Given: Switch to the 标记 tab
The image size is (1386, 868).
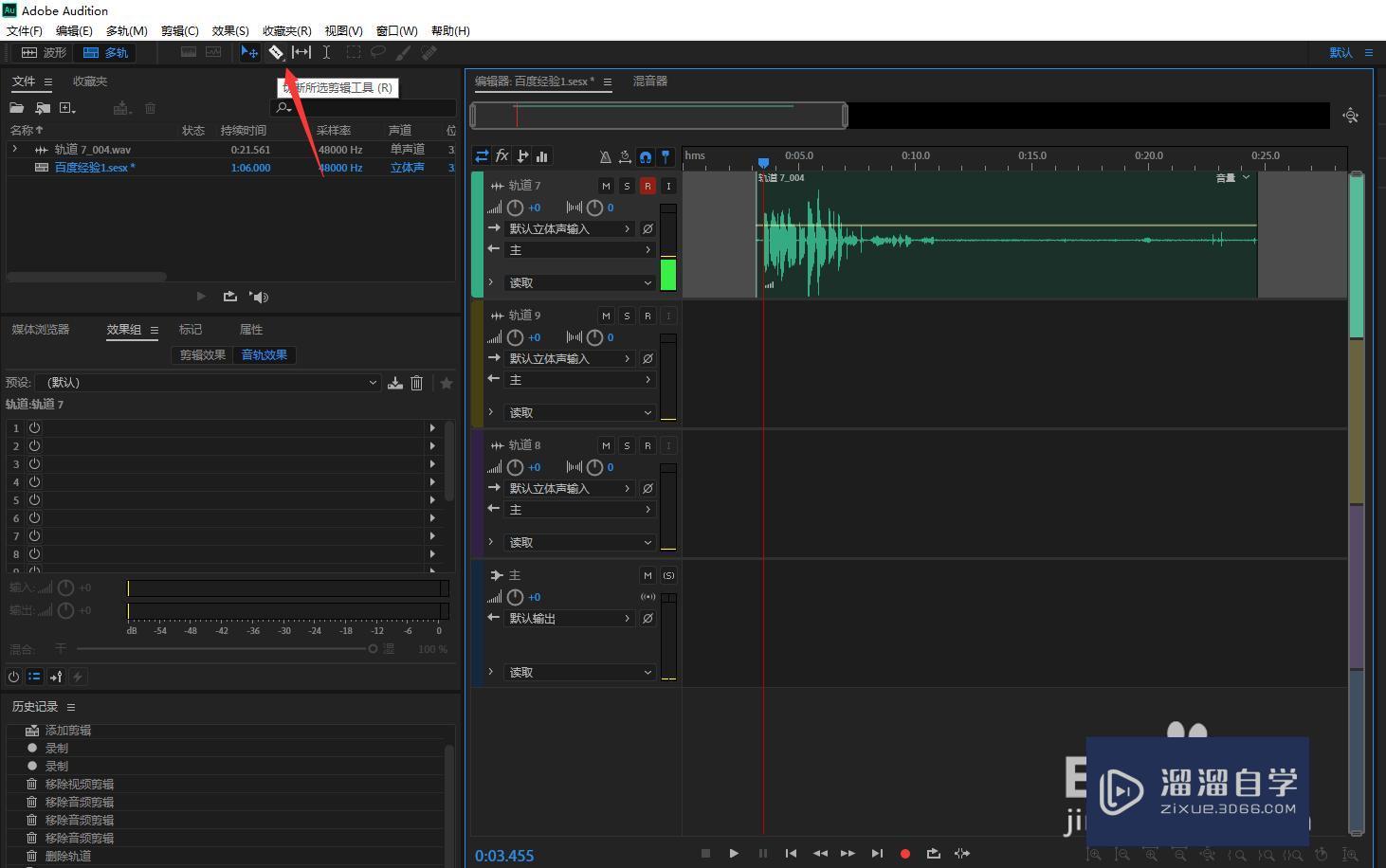Looking at the screenshot, I should [191, 330].
